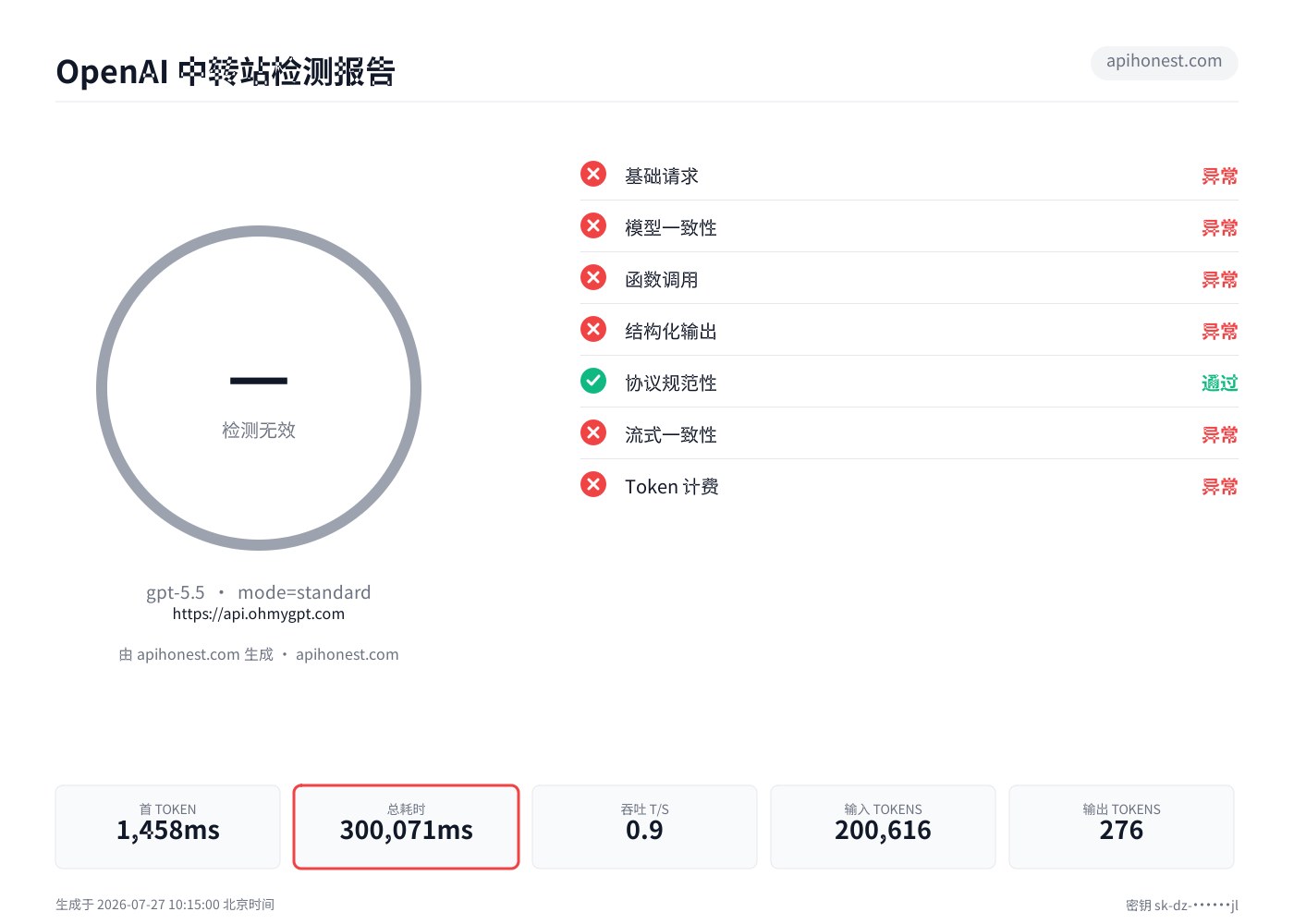Viewport: 1294px width, 924px height.
Task: Click the OpenAI 中转站检测报告 title
Action: pos(226,71)
